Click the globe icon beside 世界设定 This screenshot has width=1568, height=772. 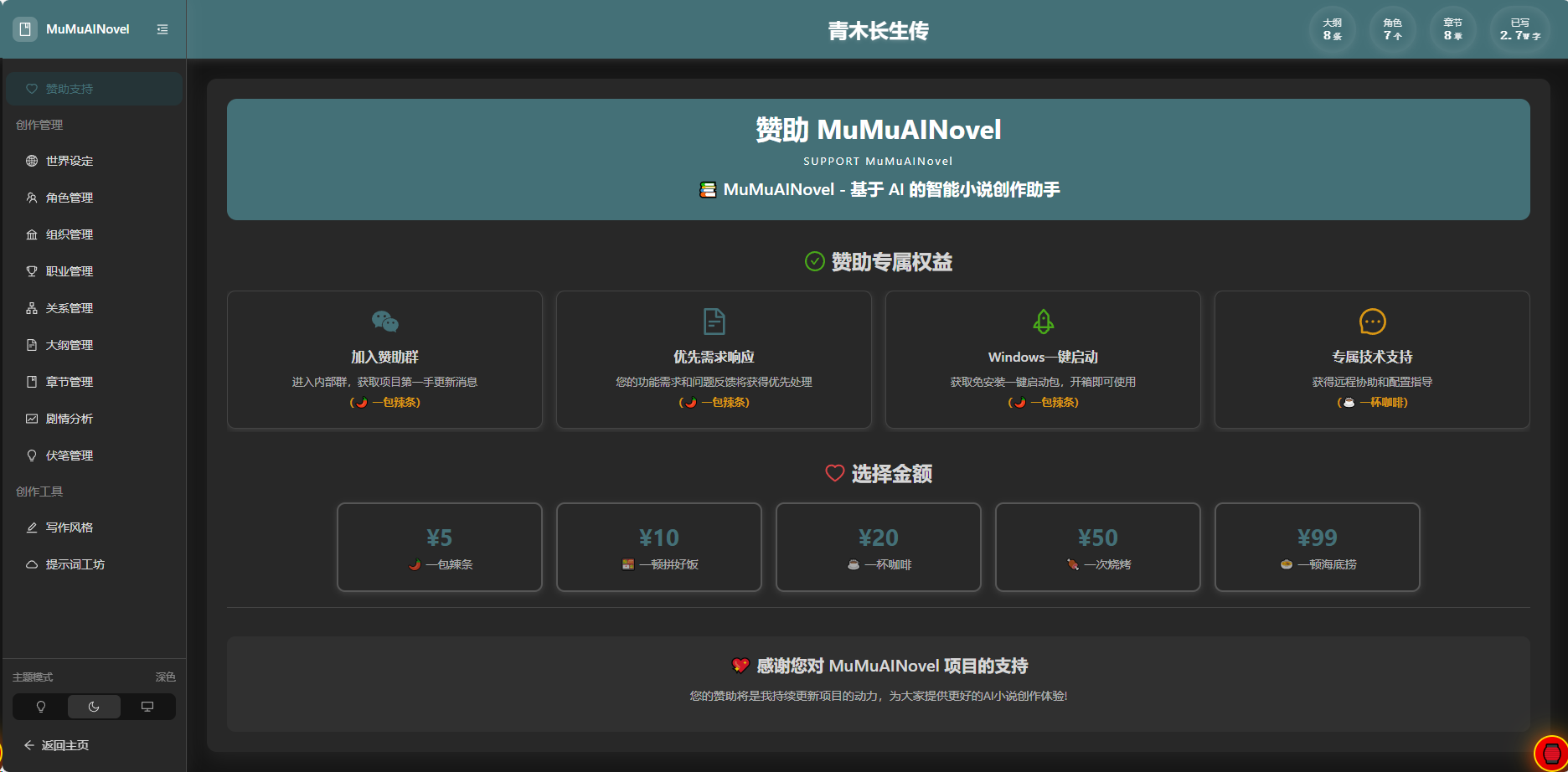coord(32,161)
